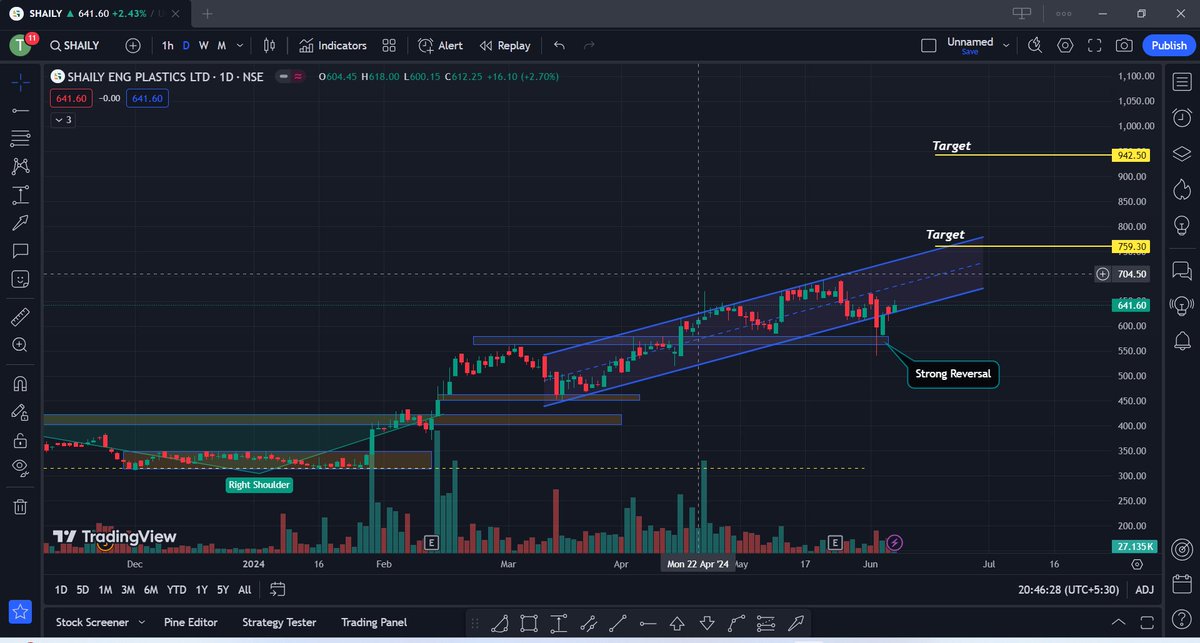Start bar Replay mode
The width and height of the screenshot is (1200, 643).
point(505,45)
